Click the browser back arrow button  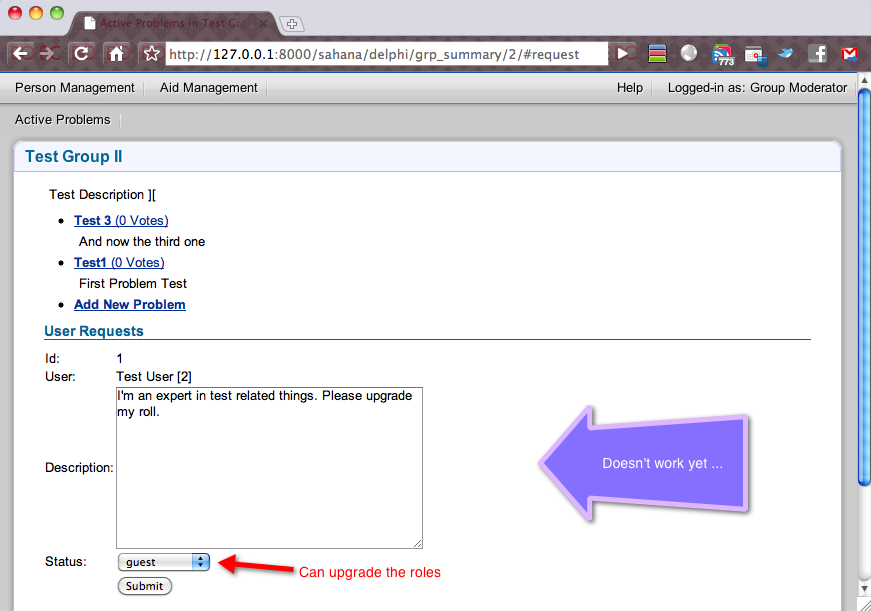click(21, 54)
